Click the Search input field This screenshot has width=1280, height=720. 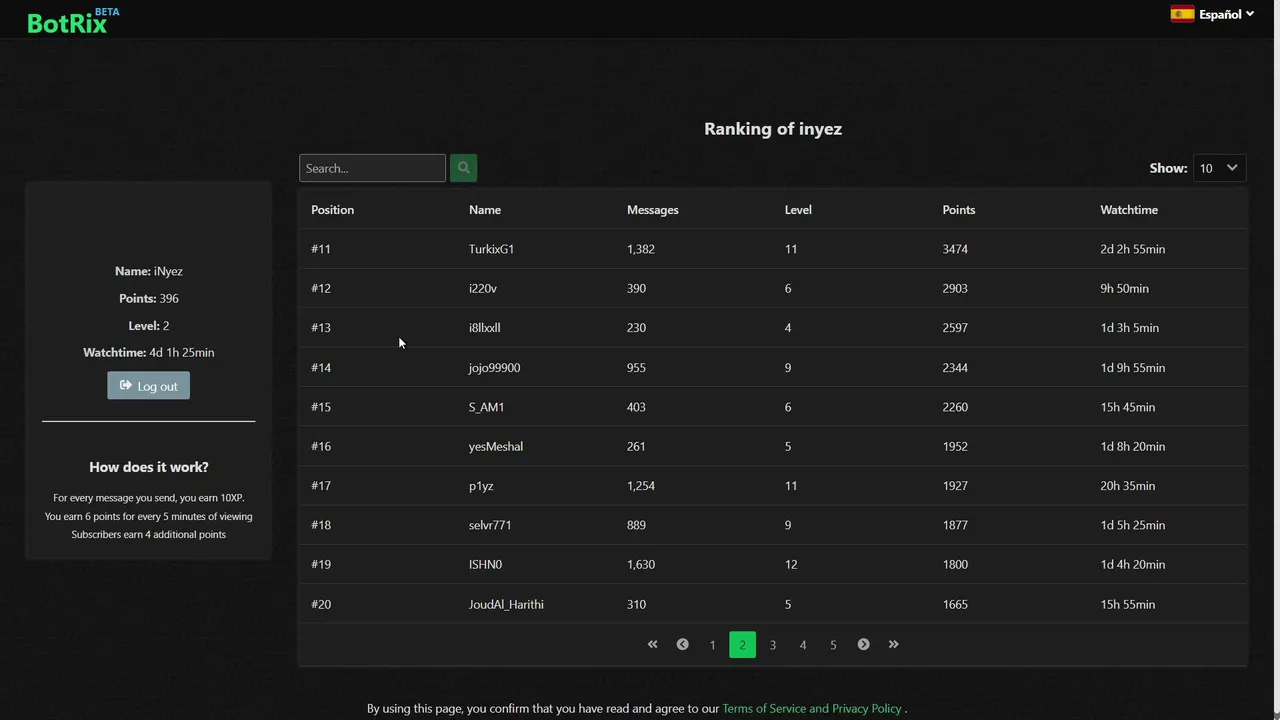(372, 168)
